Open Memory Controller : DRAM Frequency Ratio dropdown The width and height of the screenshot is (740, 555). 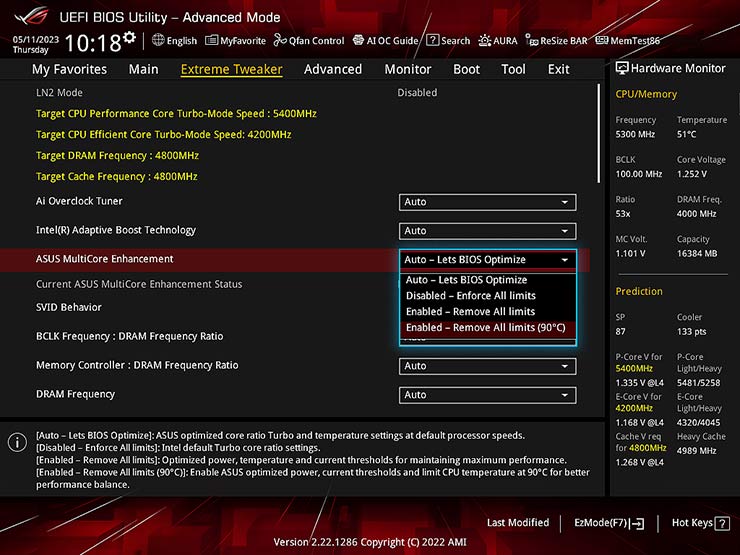click(487, 366)
